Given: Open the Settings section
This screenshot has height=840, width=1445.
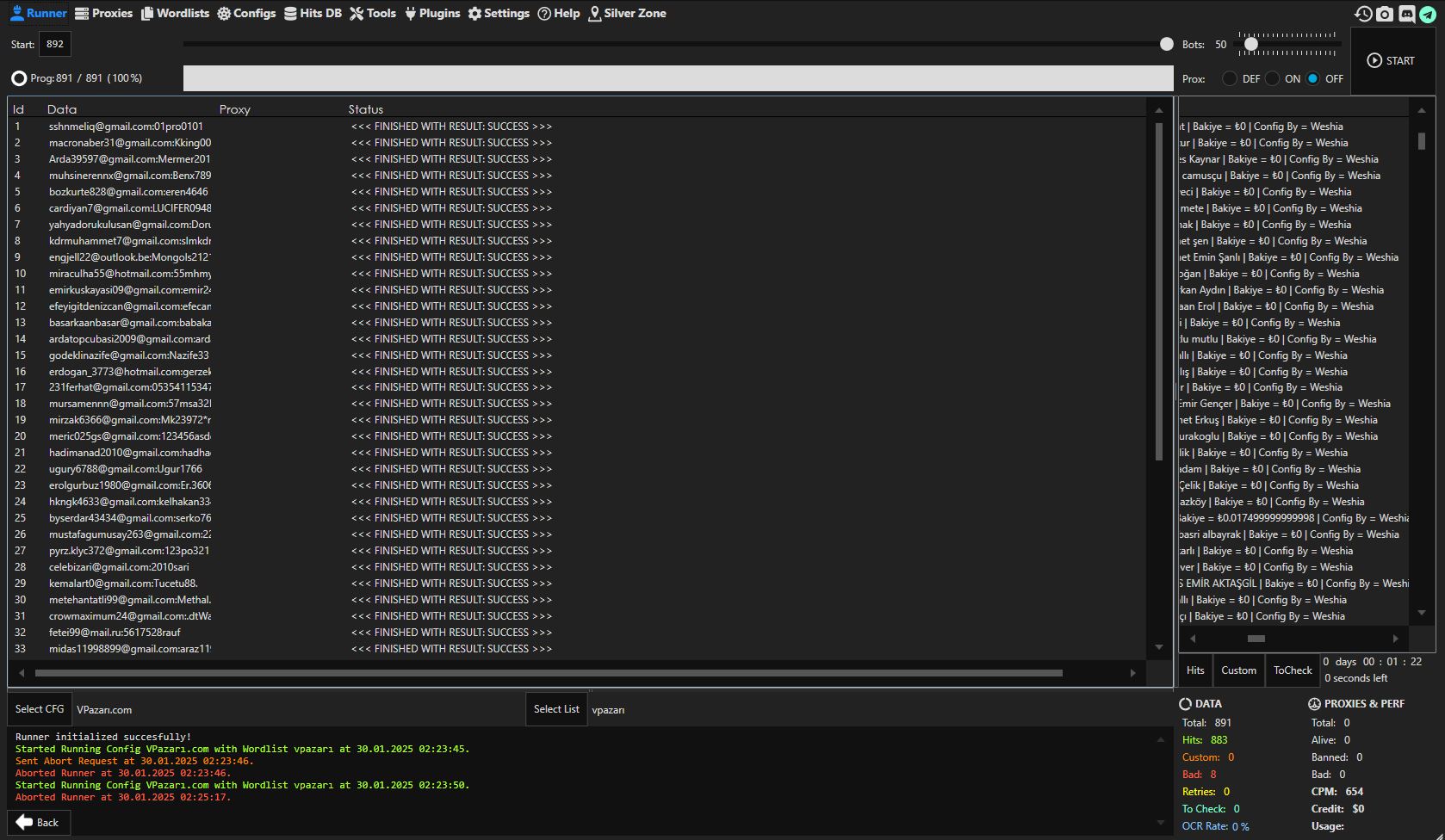Looking at the screenshot, I should (499, 13).
